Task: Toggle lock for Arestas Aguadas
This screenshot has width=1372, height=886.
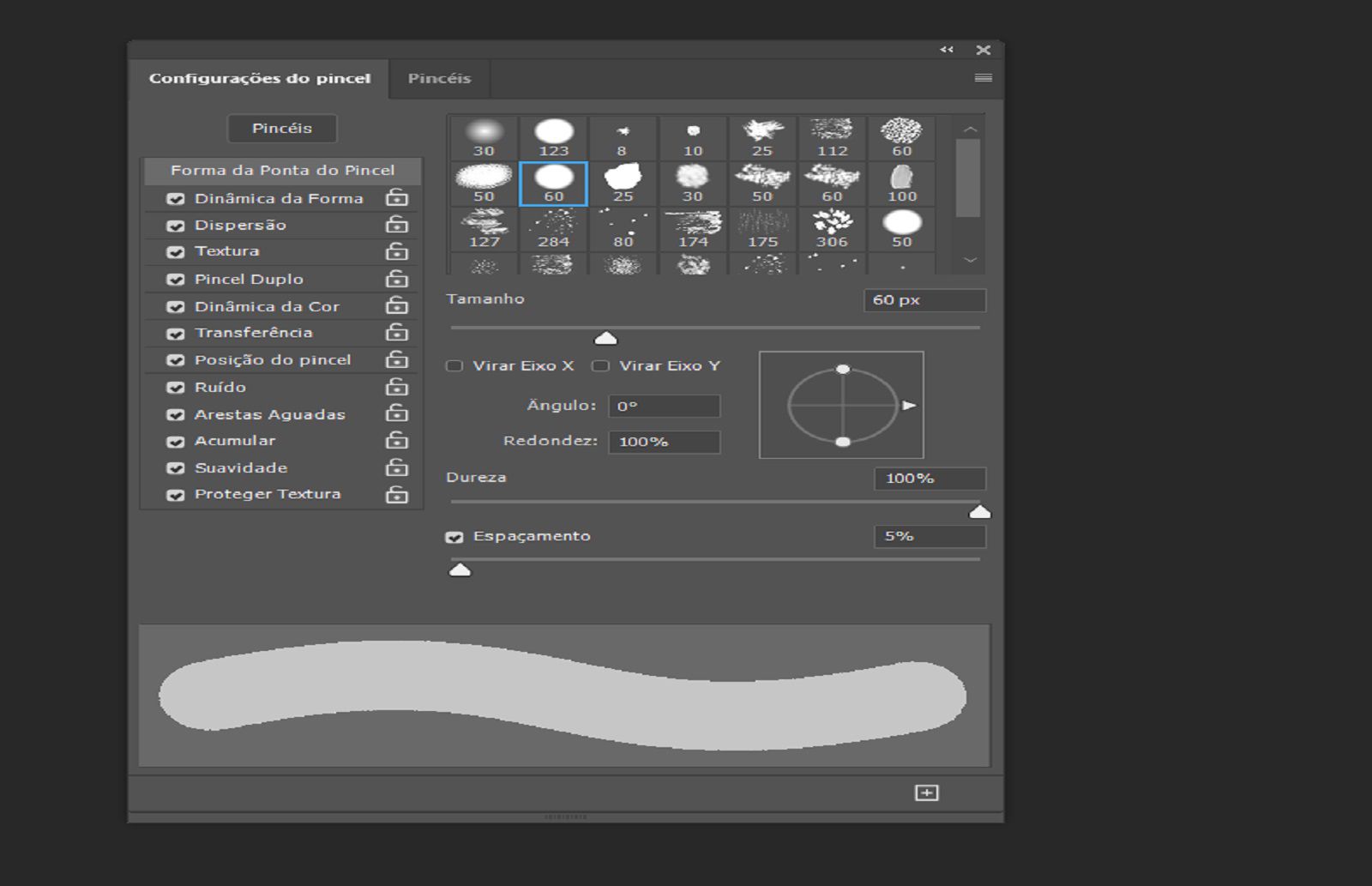Action: coord(397,413)
